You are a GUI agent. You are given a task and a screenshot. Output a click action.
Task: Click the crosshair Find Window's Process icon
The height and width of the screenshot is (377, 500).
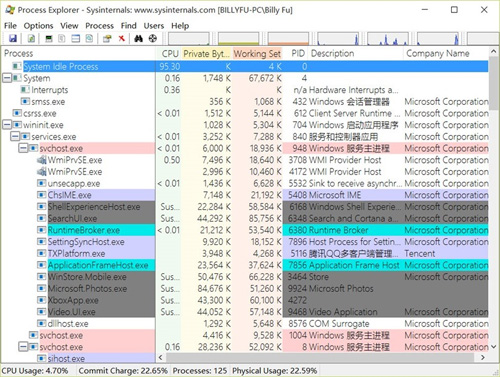(152, 39)
